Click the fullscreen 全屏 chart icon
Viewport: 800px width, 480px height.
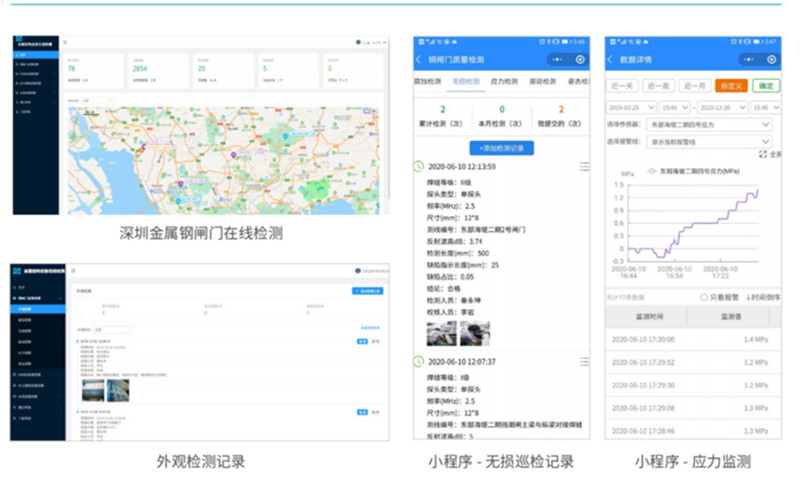770,155
